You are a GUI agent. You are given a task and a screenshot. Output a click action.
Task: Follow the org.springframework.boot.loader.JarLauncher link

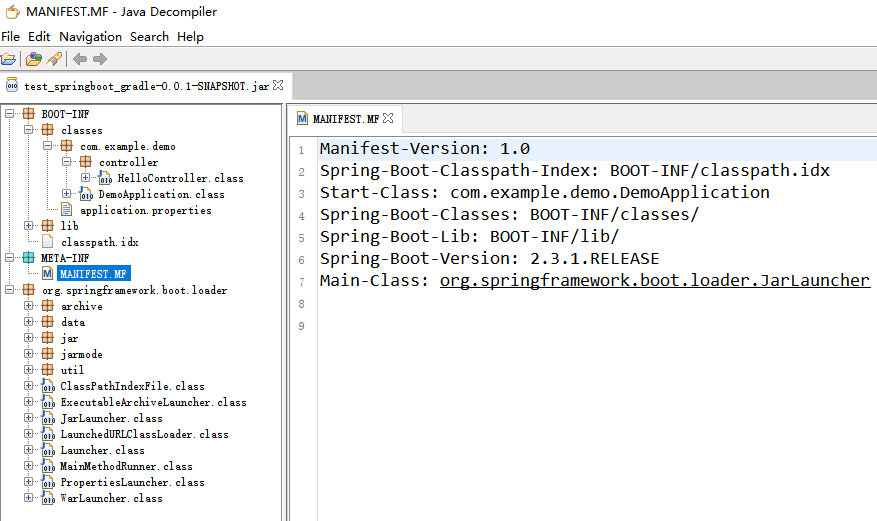(655, 280)
